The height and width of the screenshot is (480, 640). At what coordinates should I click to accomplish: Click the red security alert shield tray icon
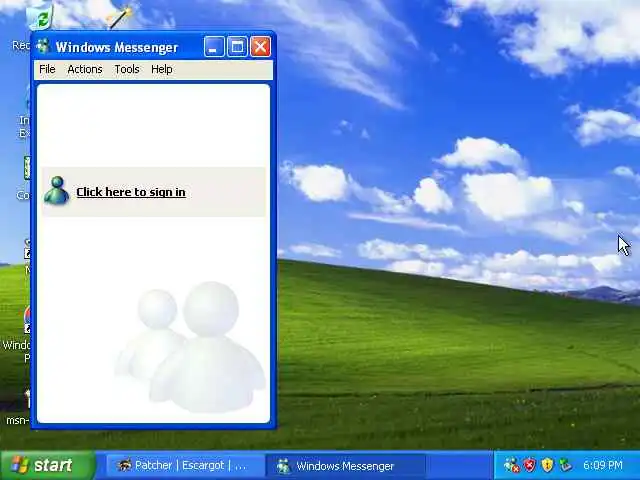tap(530, 465)
